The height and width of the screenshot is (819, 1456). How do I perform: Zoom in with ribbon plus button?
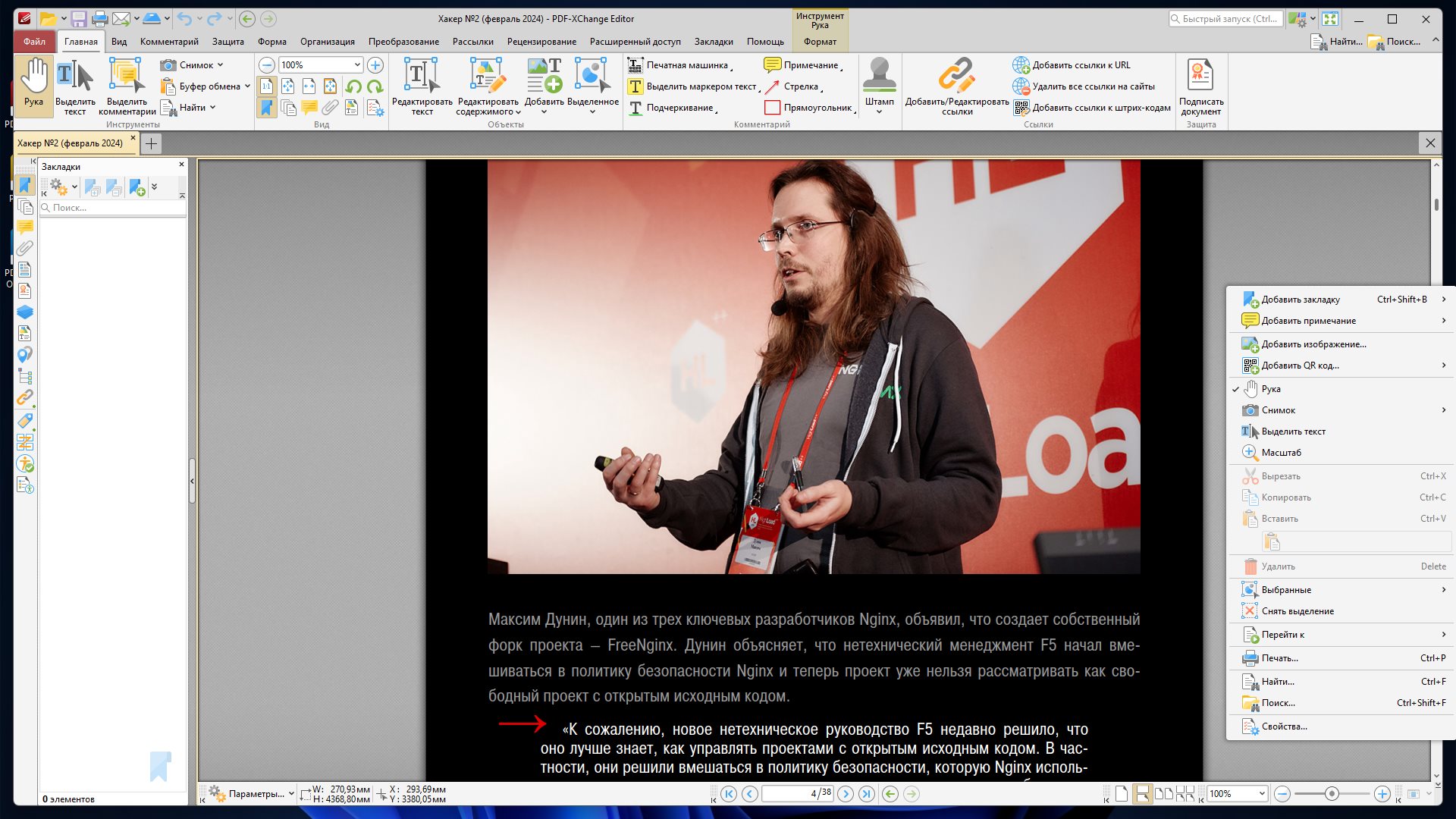(375, 65)
